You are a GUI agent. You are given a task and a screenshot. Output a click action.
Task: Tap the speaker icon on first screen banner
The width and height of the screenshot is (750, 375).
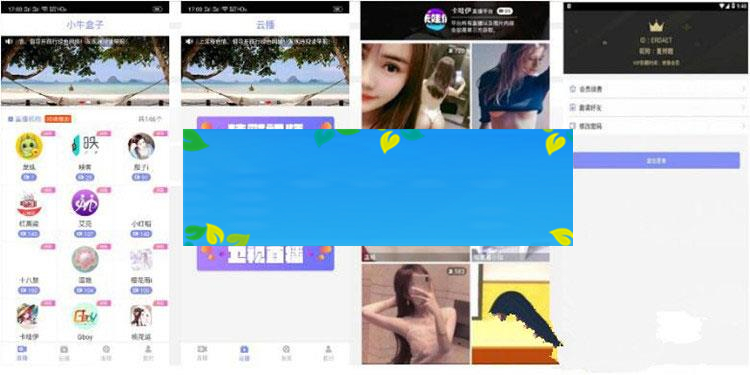point(9,42)
